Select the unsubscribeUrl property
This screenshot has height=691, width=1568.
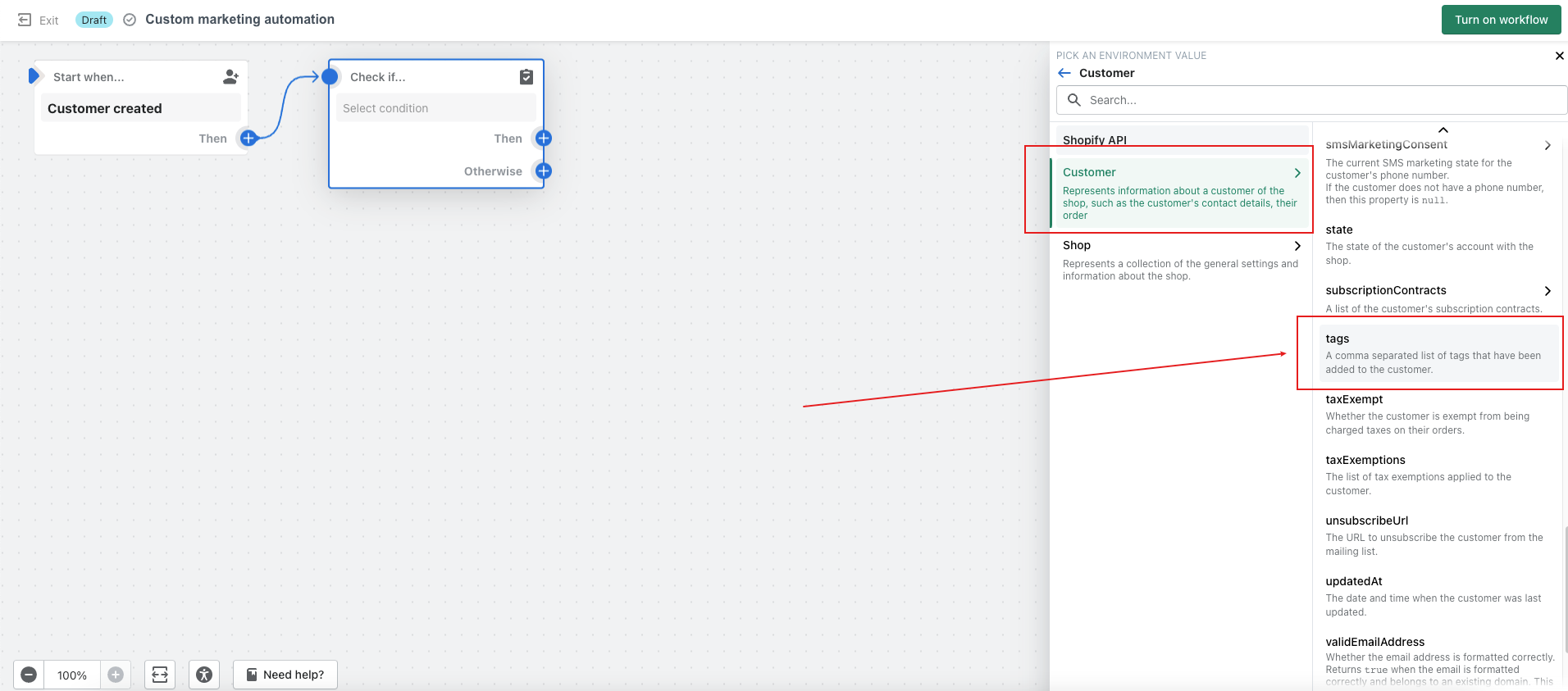[1438, 535]
